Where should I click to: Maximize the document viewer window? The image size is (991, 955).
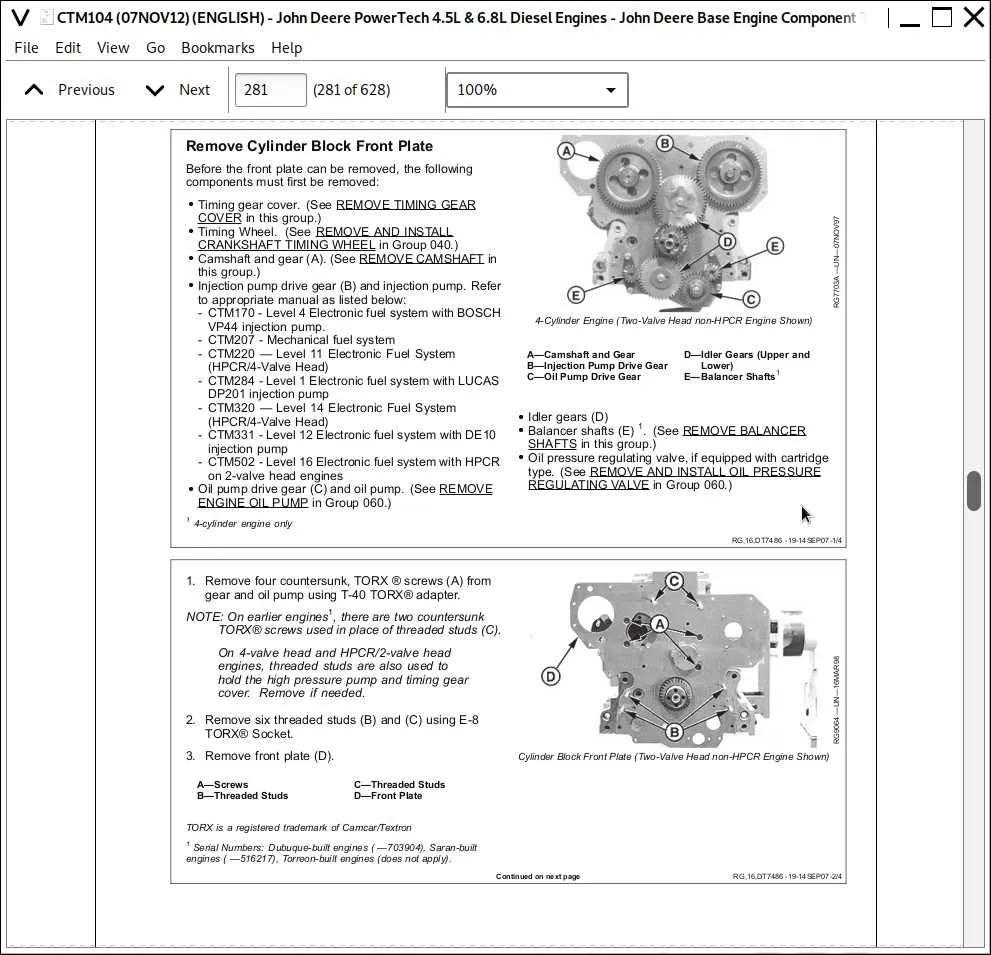tap(942, 17)
